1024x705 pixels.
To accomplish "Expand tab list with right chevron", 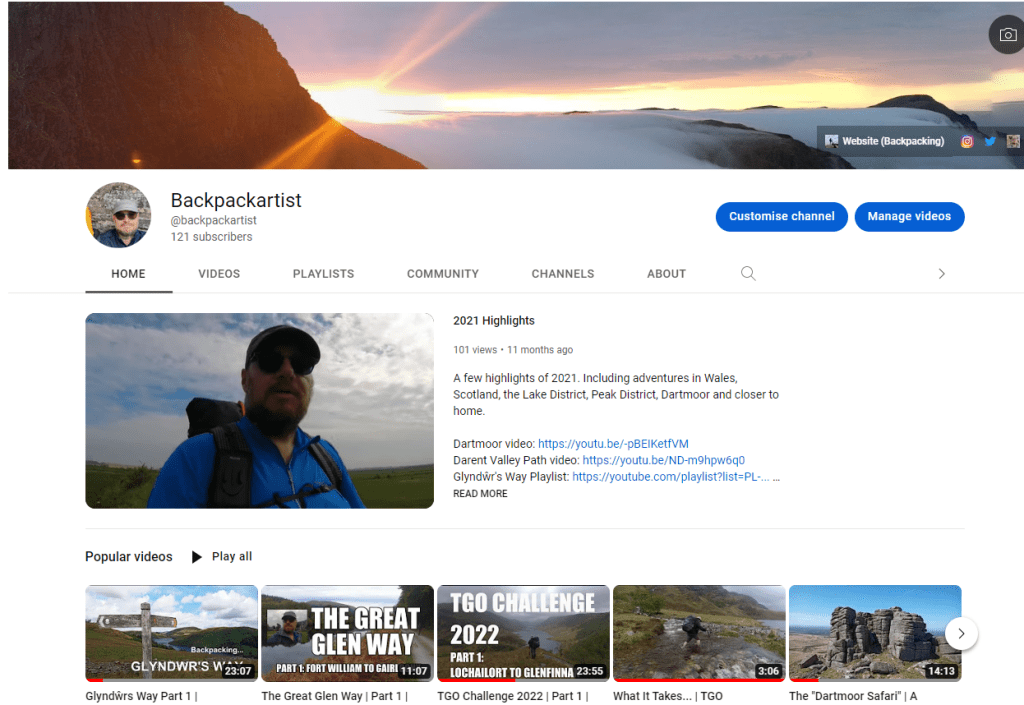I will (941, 274).
